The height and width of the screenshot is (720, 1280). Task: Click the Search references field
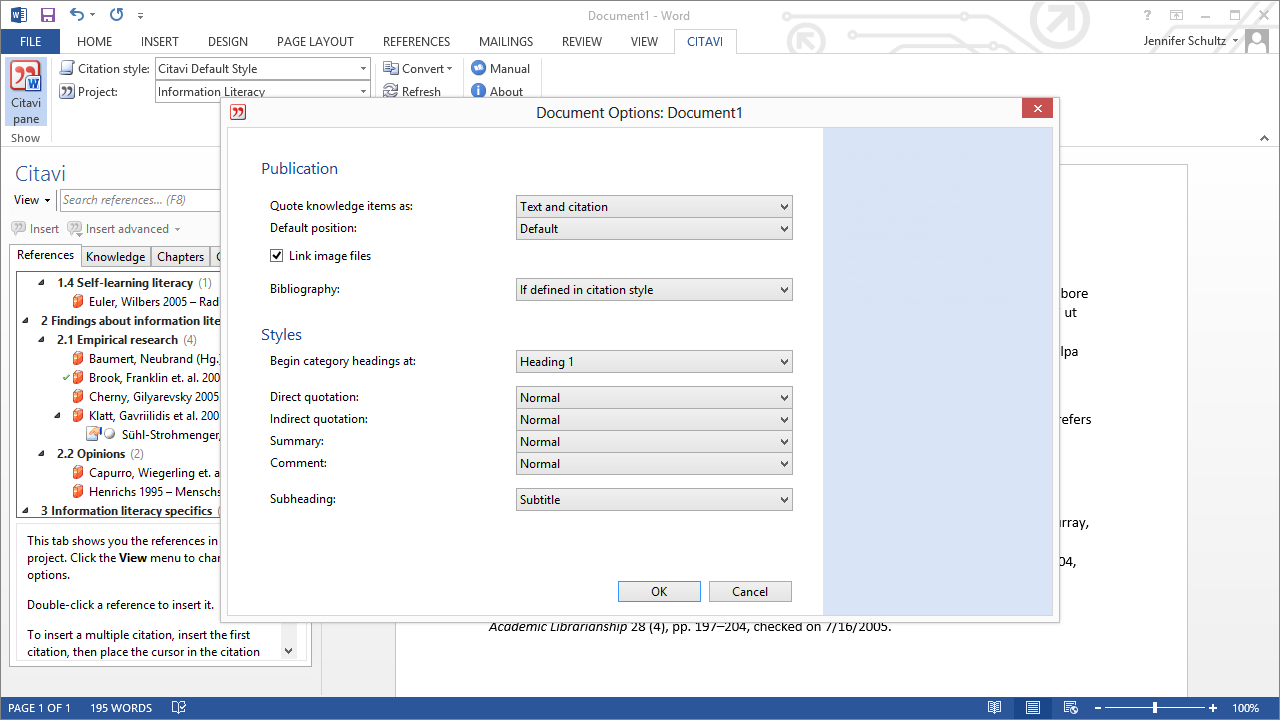click(140, 200)
